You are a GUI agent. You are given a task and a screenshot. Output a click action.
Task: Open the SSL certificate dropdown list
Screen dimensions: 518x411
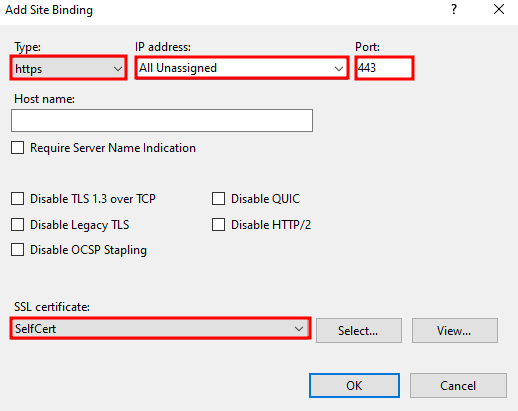160,329
